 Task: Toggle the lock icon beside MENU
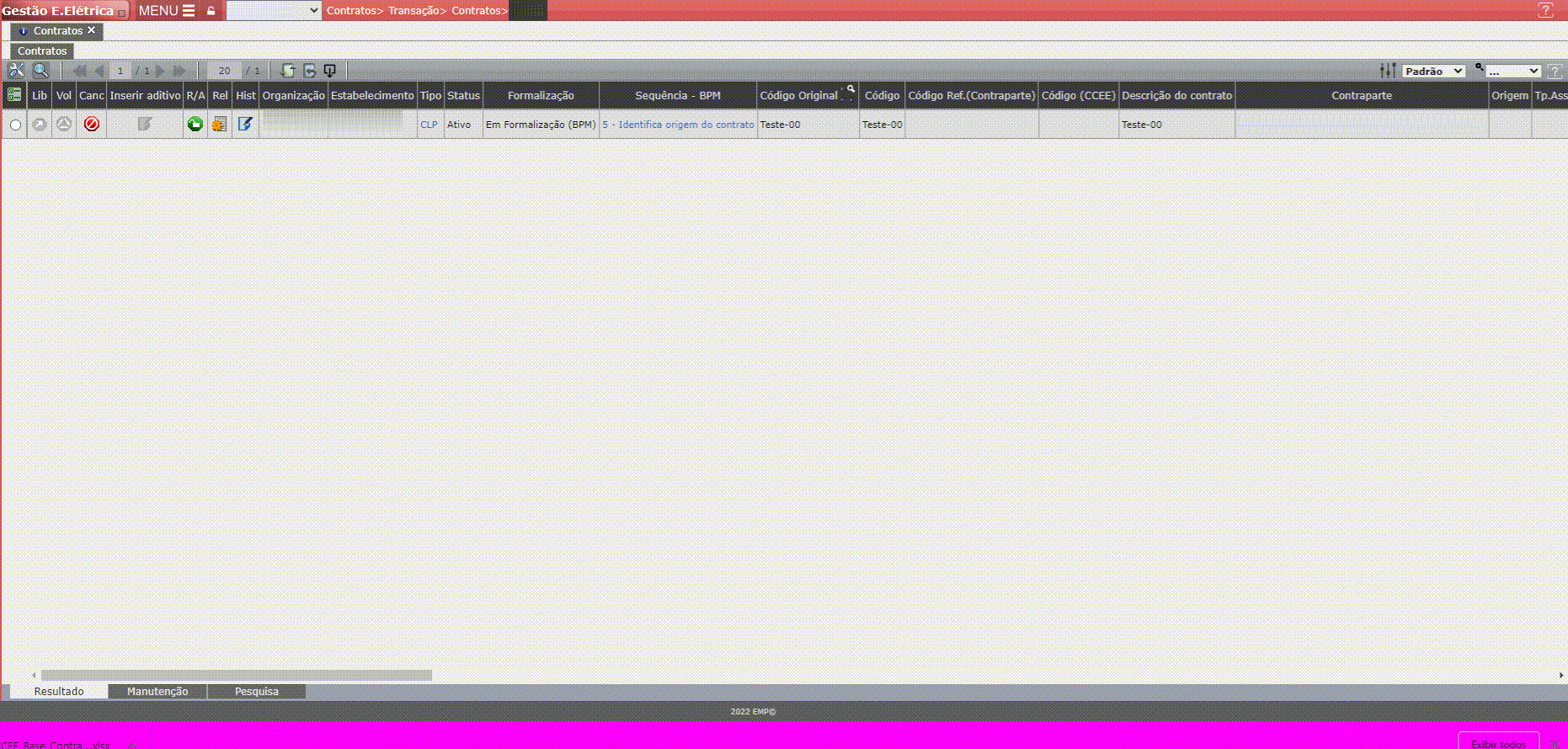[211, 11]
